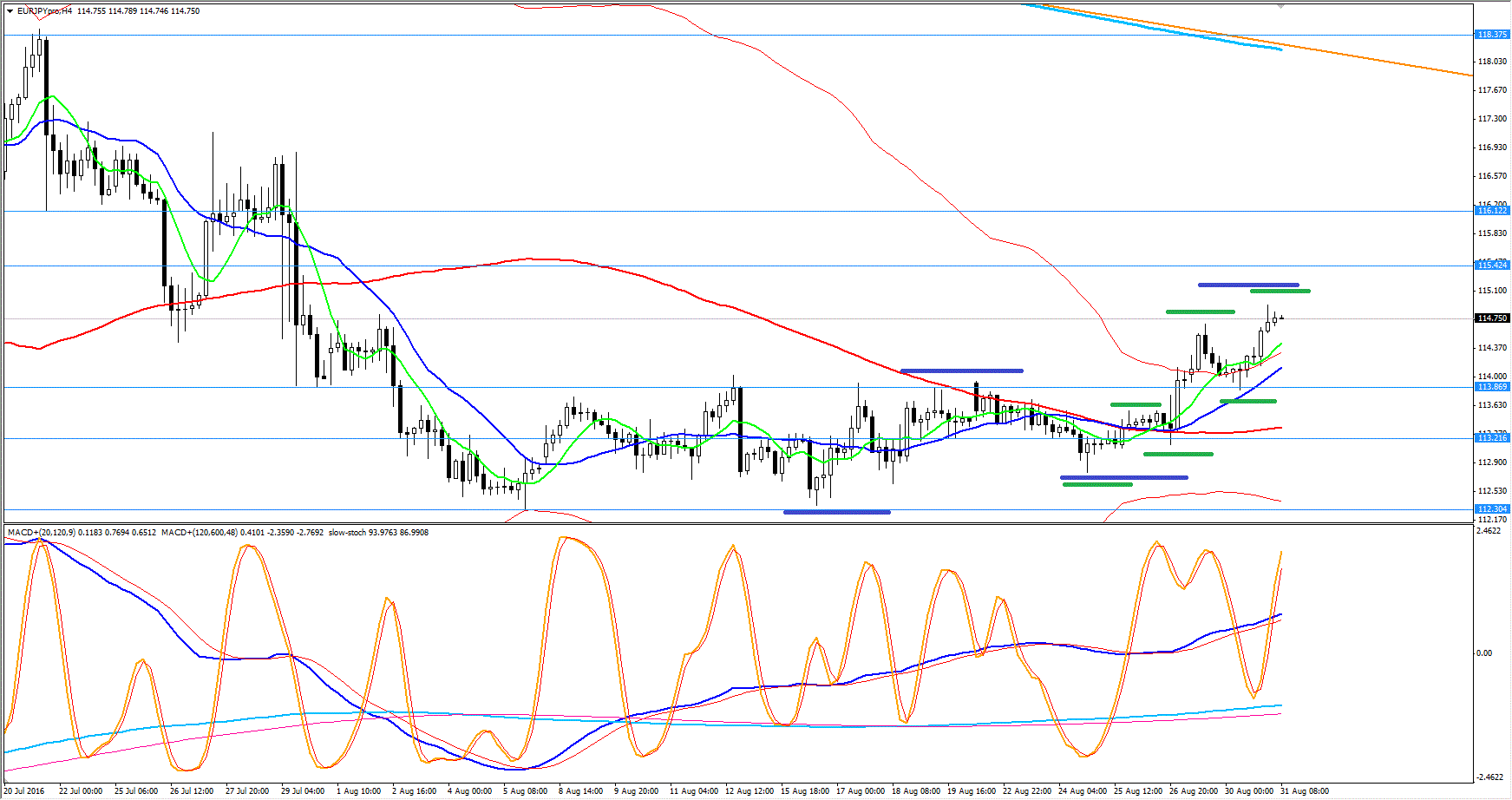Open the EURJPYpro chart dropdown arrow

pos(10,11)
